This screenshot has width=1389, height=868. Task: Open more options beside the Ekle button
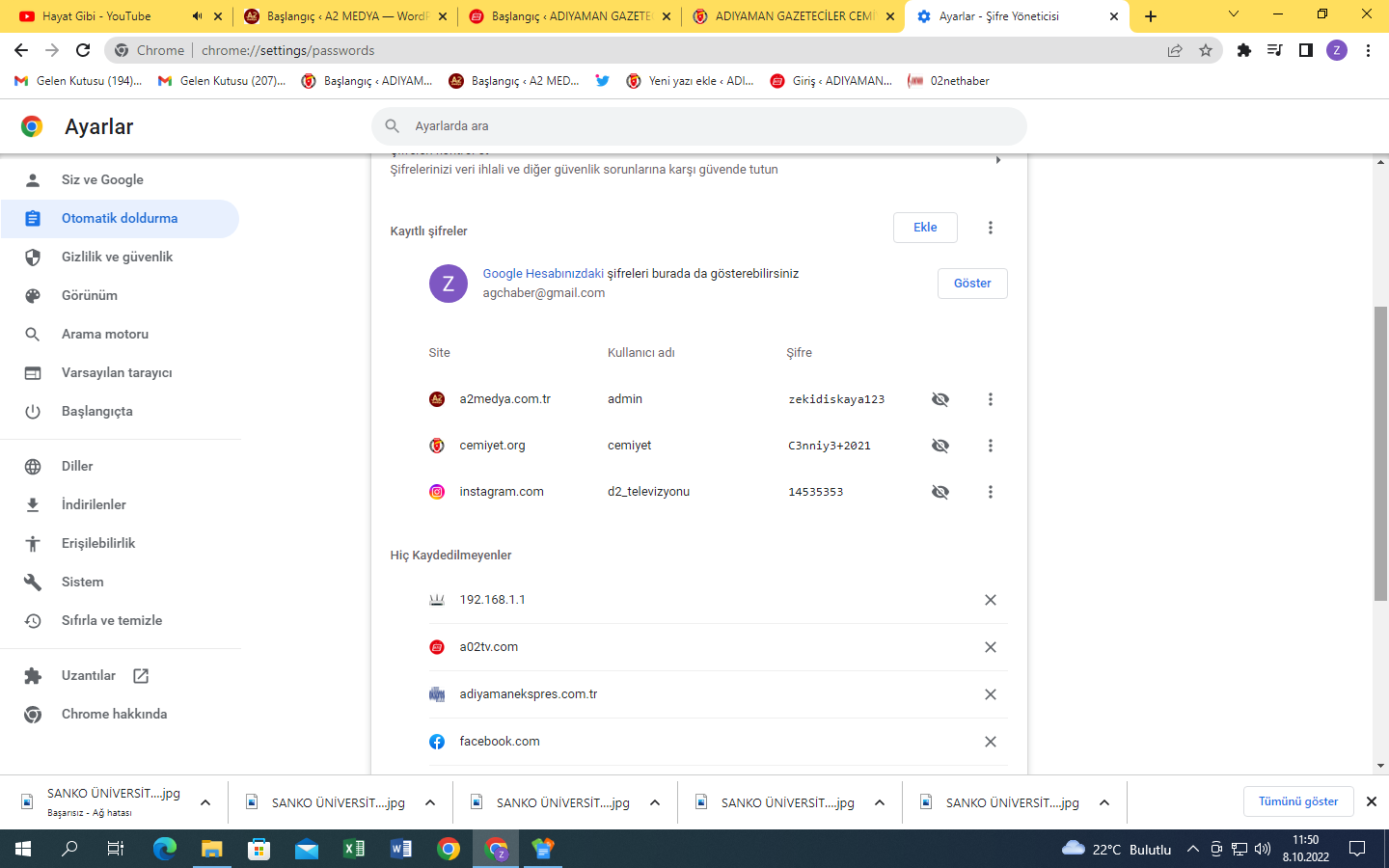click(990, 228)
